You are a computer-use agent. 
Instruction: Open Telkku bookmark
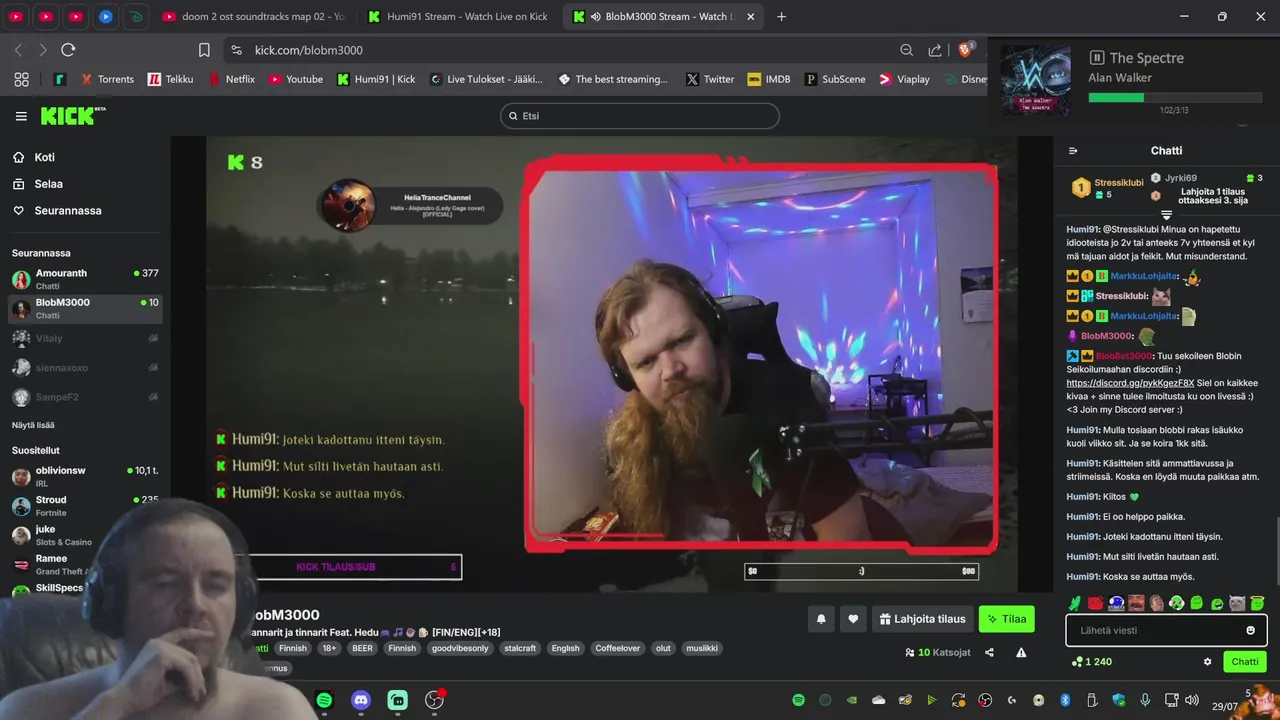171,79
